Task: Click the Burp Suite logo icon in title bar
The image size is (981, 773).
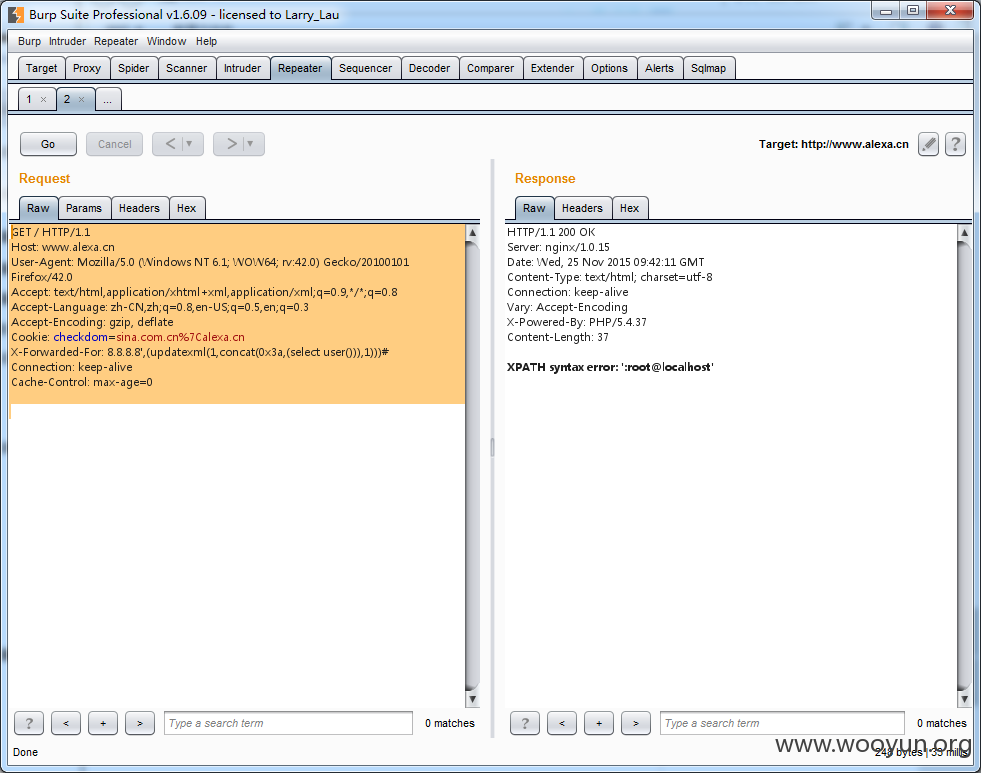Action: pyautogui.click(x=16, y=14)
